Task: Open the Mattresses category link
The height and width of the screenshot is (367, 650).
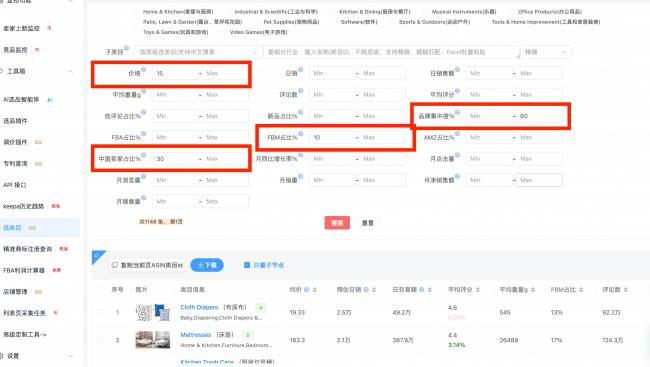Action: (x=196, y=335)
